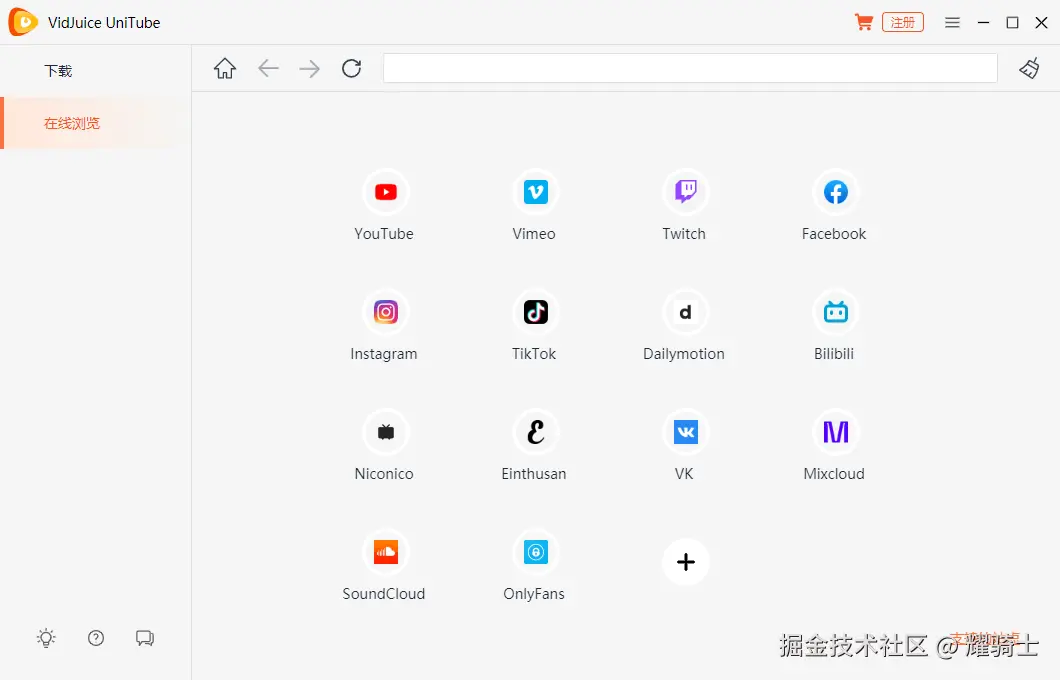Add a new site with plus button
Image resolution: width=1060 pixels, height=680 pixels.
click(685, 562)
